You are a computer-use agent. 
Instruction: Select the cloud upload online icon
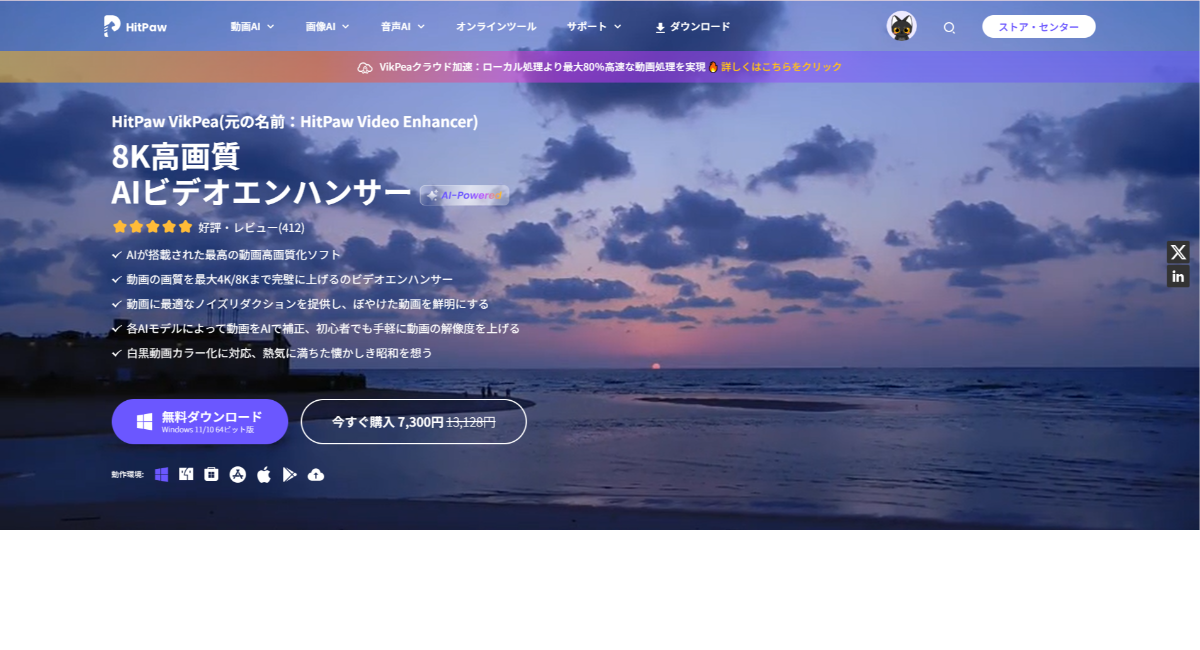click(x=316, y=474)
